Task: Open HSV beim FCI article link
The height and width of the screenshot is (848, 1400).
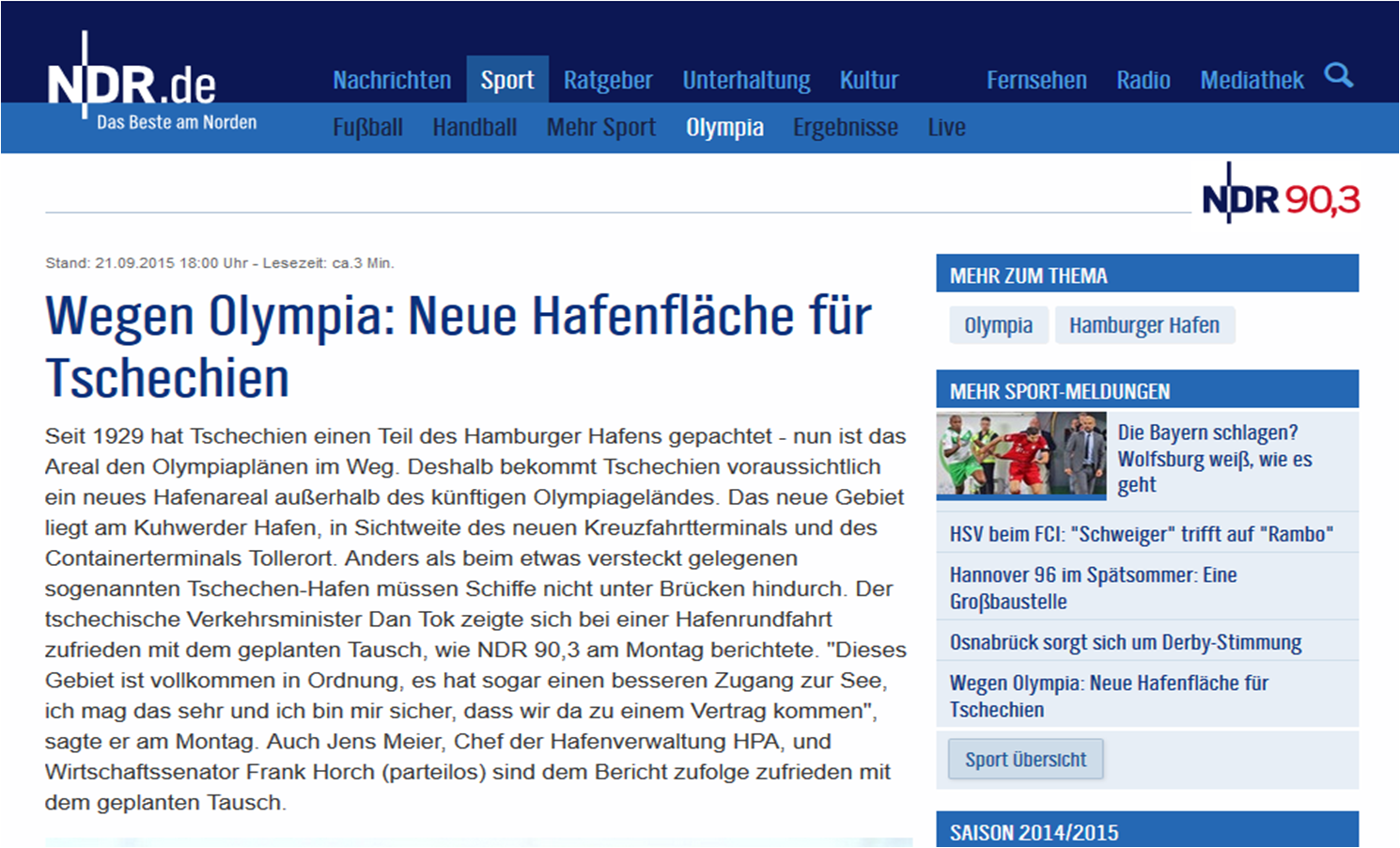Action: (1142, 534)
